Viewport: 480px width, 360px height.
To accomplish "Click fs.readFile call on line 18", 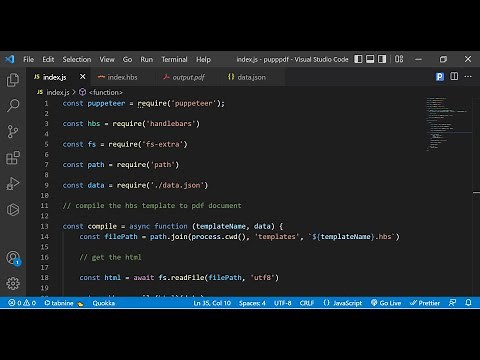I will click(x=182, y=278).
